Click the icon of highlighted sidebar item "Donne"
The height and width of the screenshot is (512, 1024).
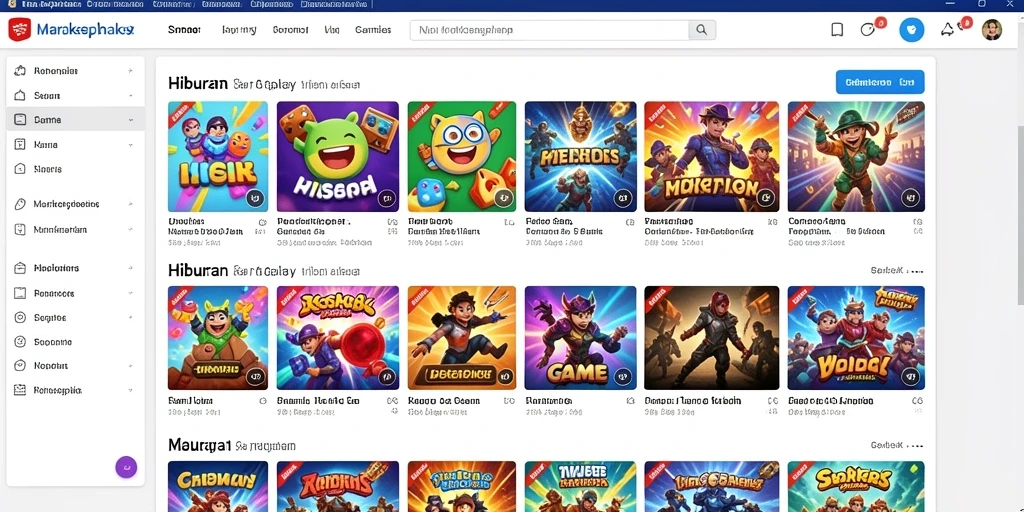click(20, 120)
